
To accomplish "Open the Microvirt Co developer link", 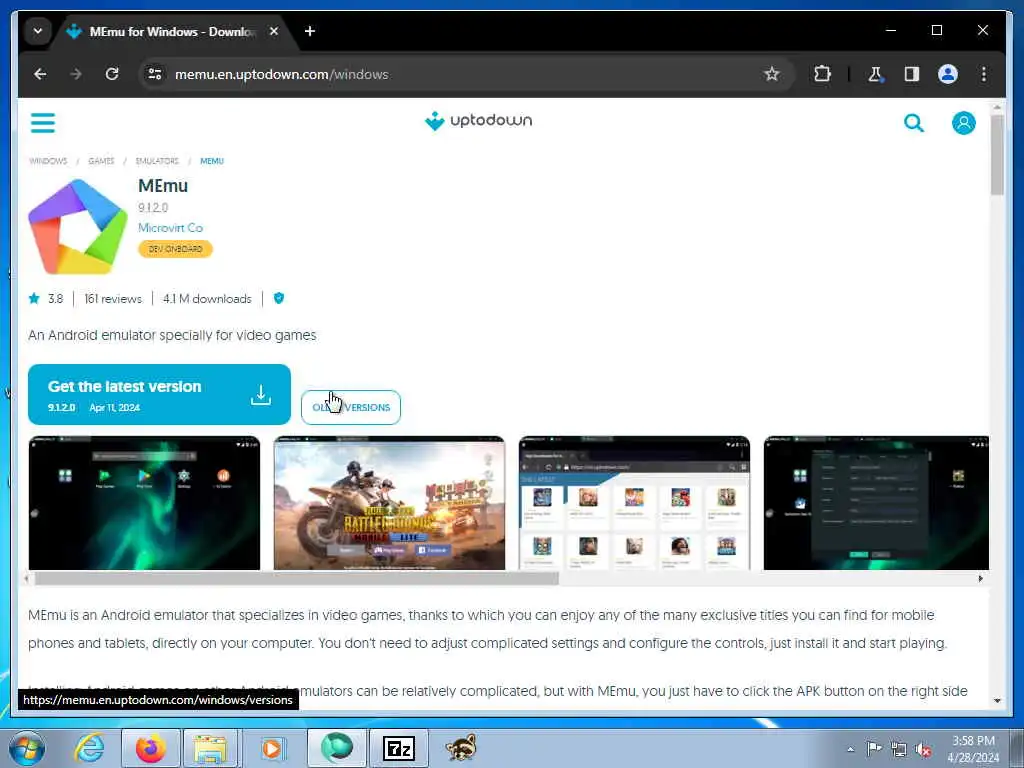I will [170, 228].
